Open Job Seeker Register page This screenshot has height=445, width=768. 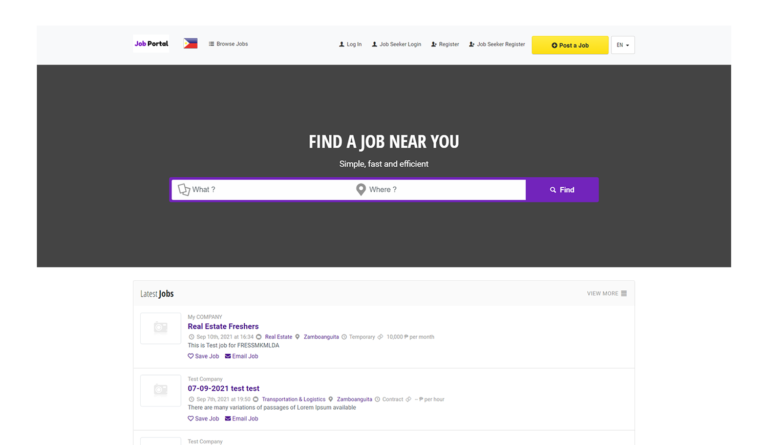[x=497, y=45]
